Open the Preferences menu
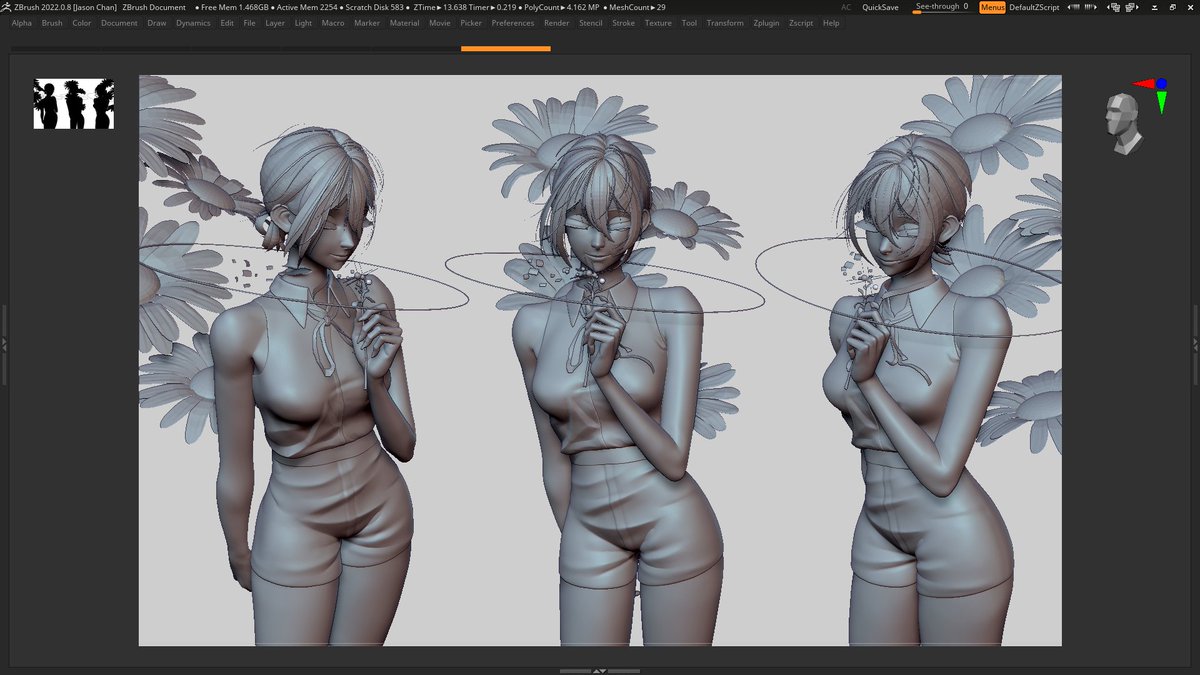The height and width of the screenshot is (675, 1200). coord(513,23)
